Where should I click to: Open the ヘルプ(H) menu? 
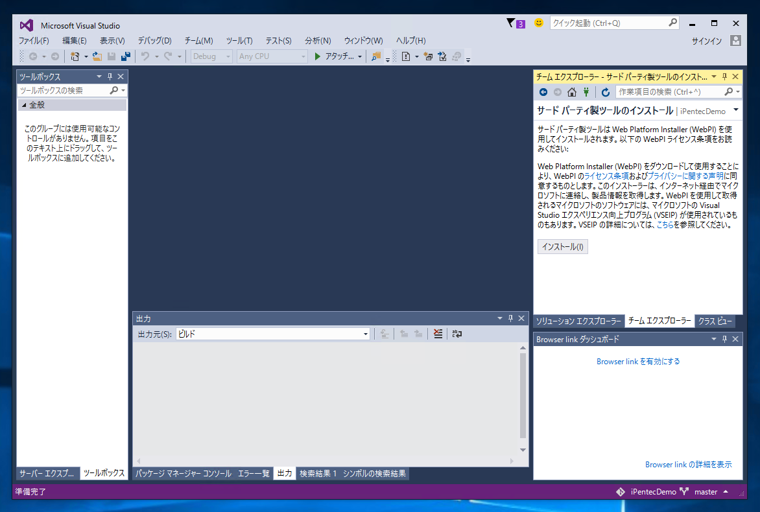[411, 41]
